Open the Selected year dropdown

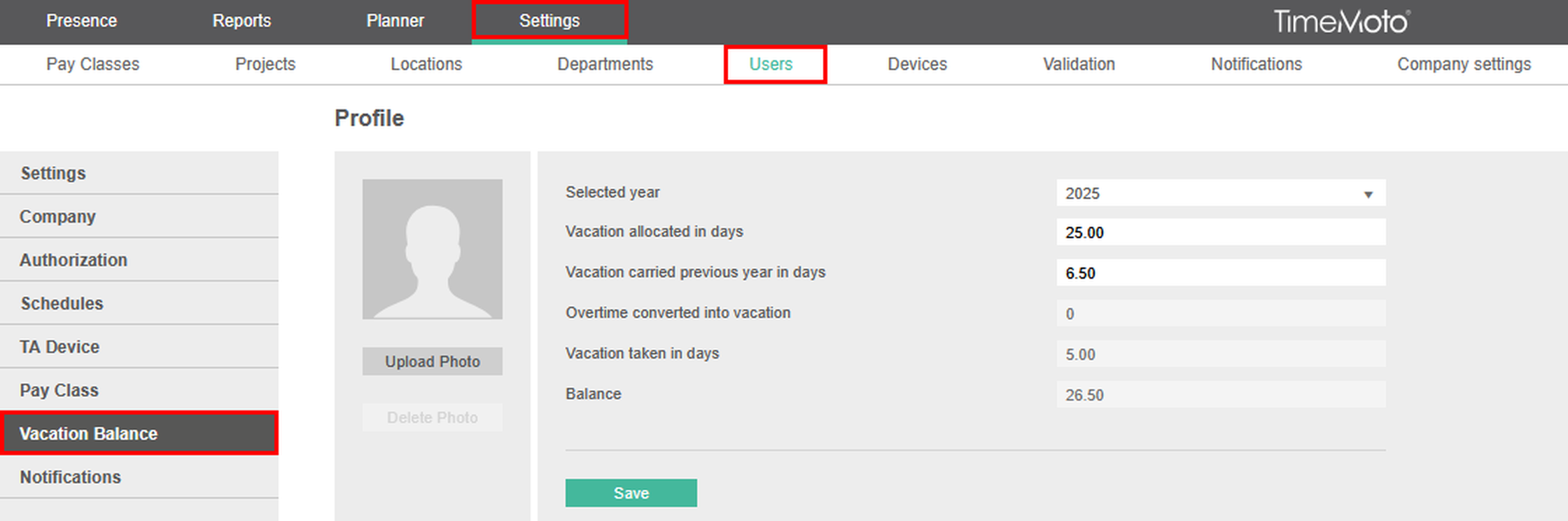point(1220,193)
